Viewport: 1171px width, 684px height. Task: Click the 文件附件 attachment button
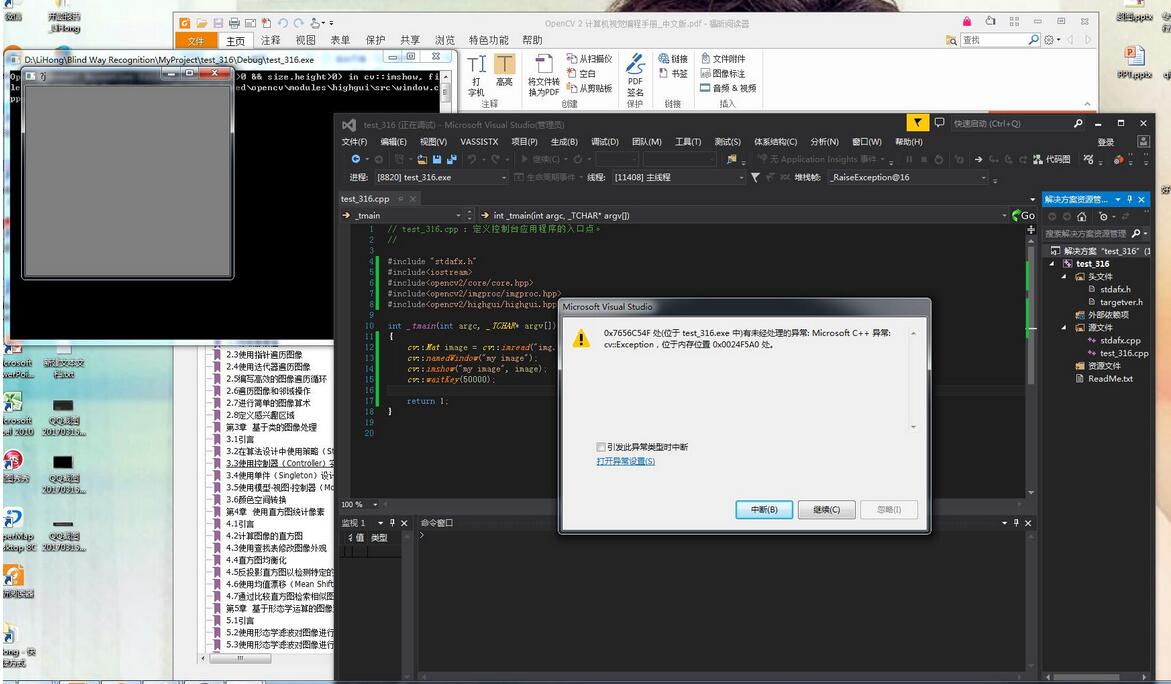[722, 58]
